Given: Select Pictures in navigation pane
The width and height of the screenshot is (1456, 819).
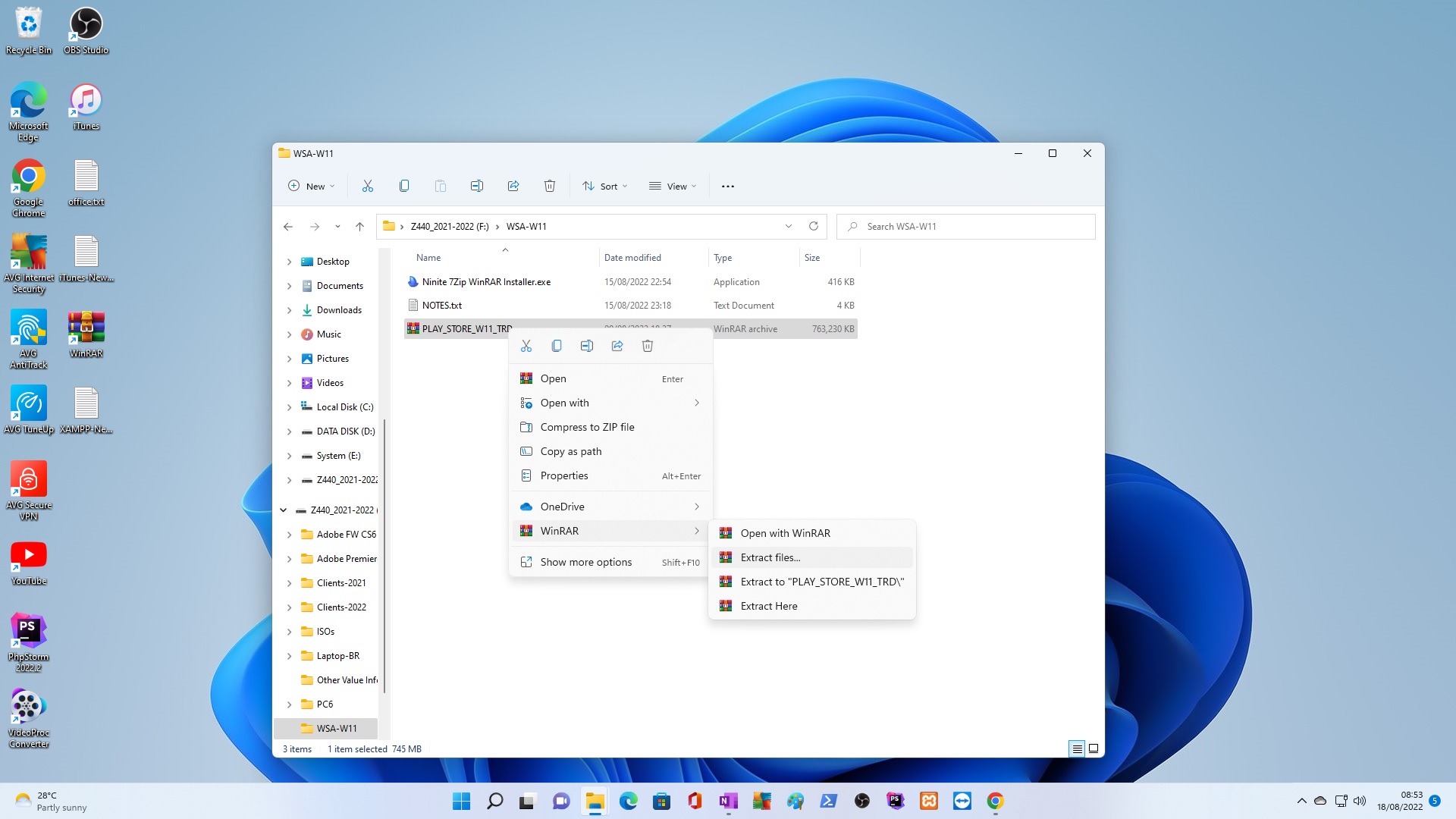Looking at the screenshot, I should (333, 359).
